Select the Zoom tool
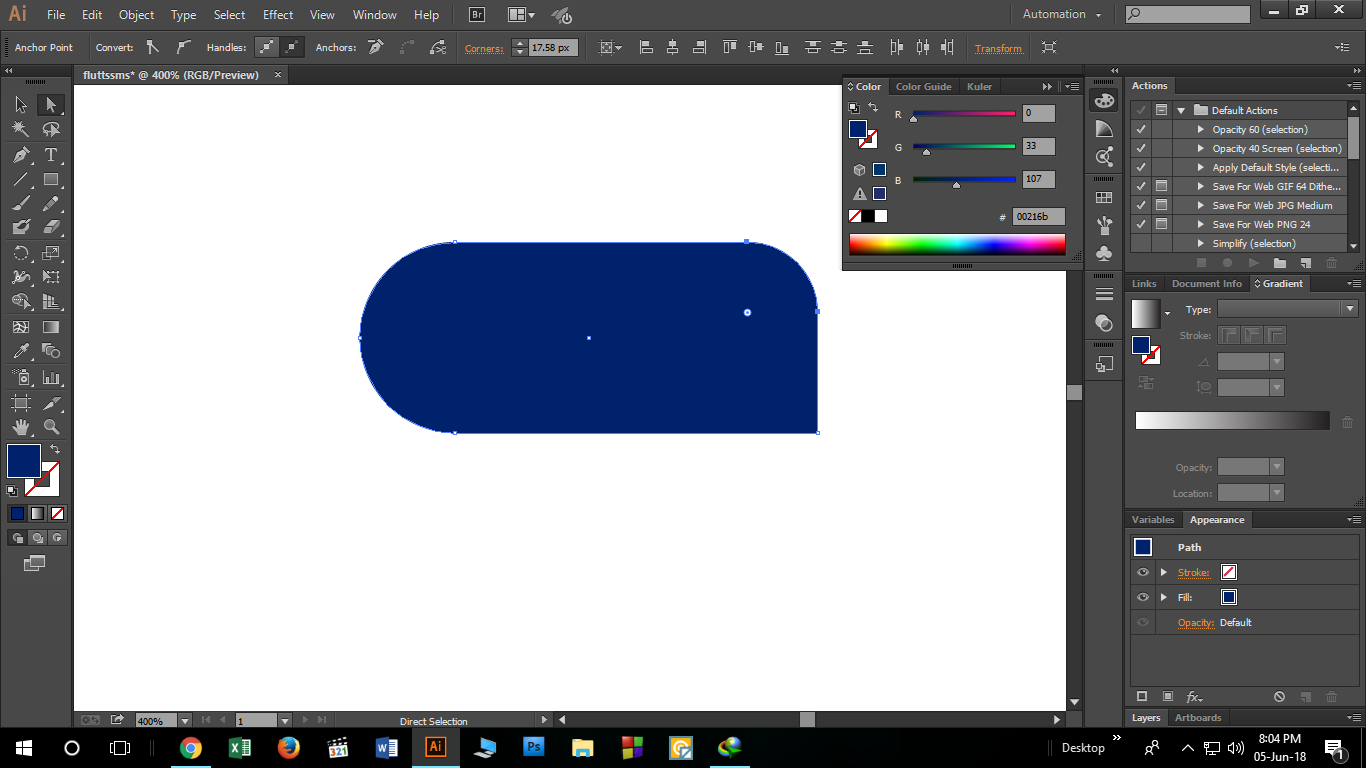This screenshot has height=768, width=1366. 51,427
